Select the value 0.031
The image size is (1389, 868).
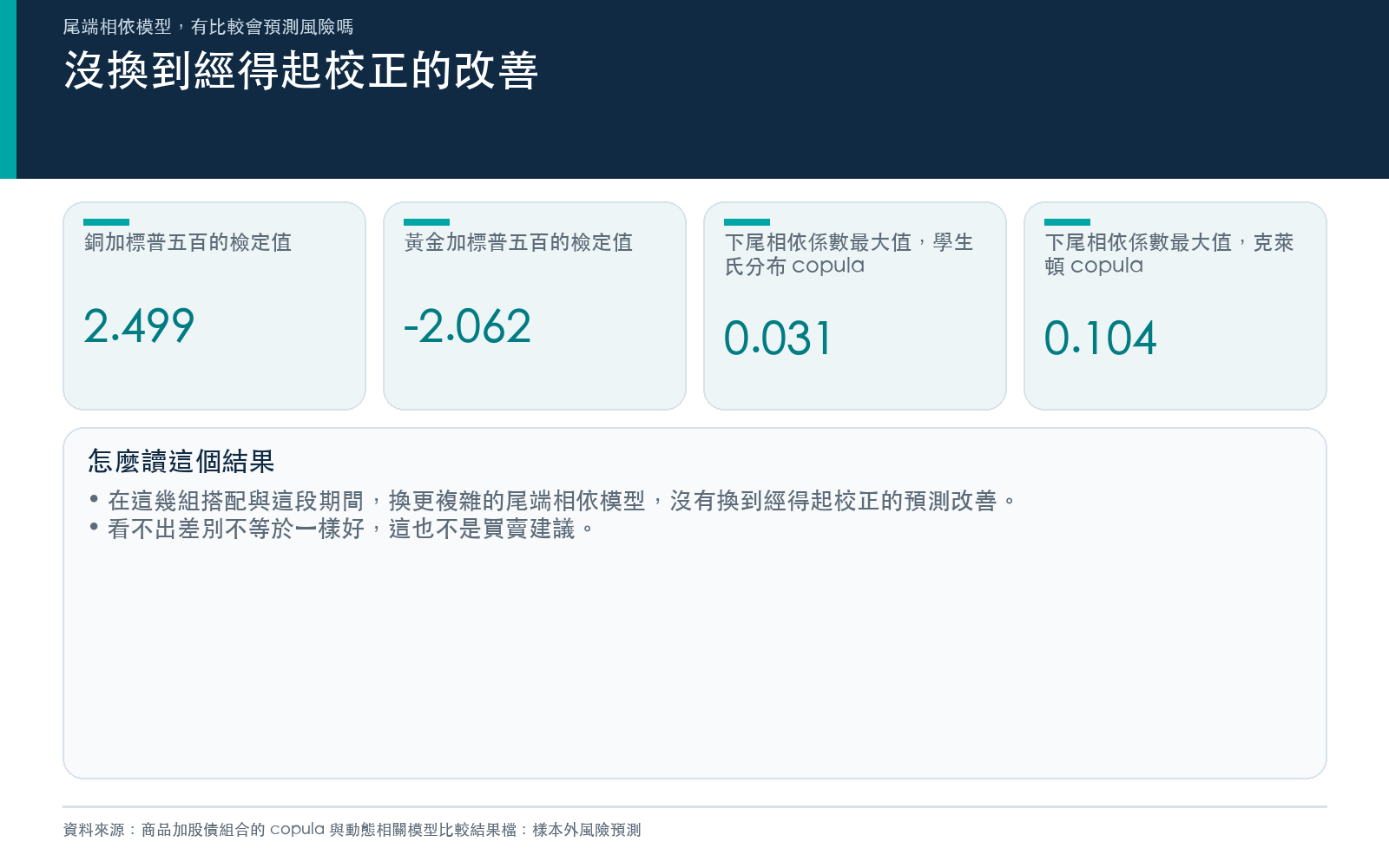pyautogui.click(x=778, y=339)
